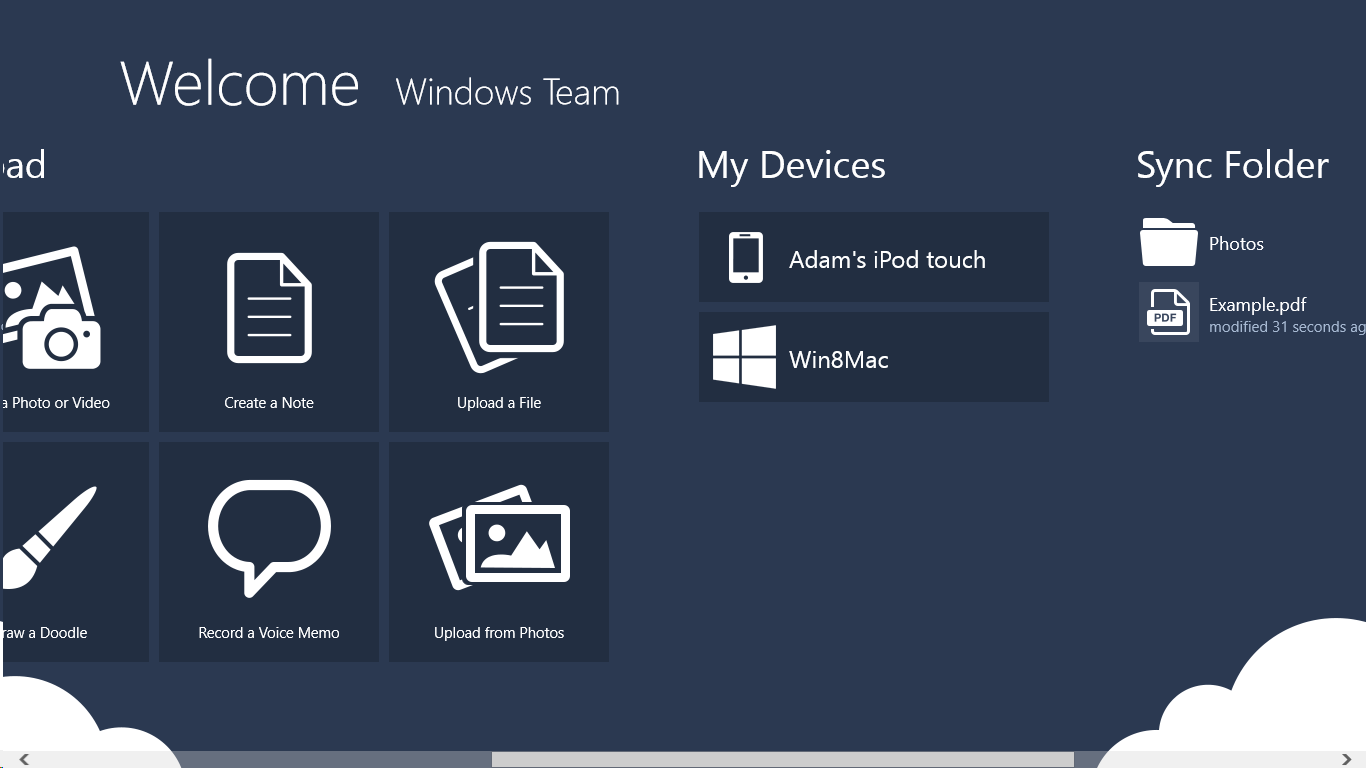The height and width of the screenshot is (768, 1366).
Task: Select the Win8Mac device name
Action: point(838,360)
